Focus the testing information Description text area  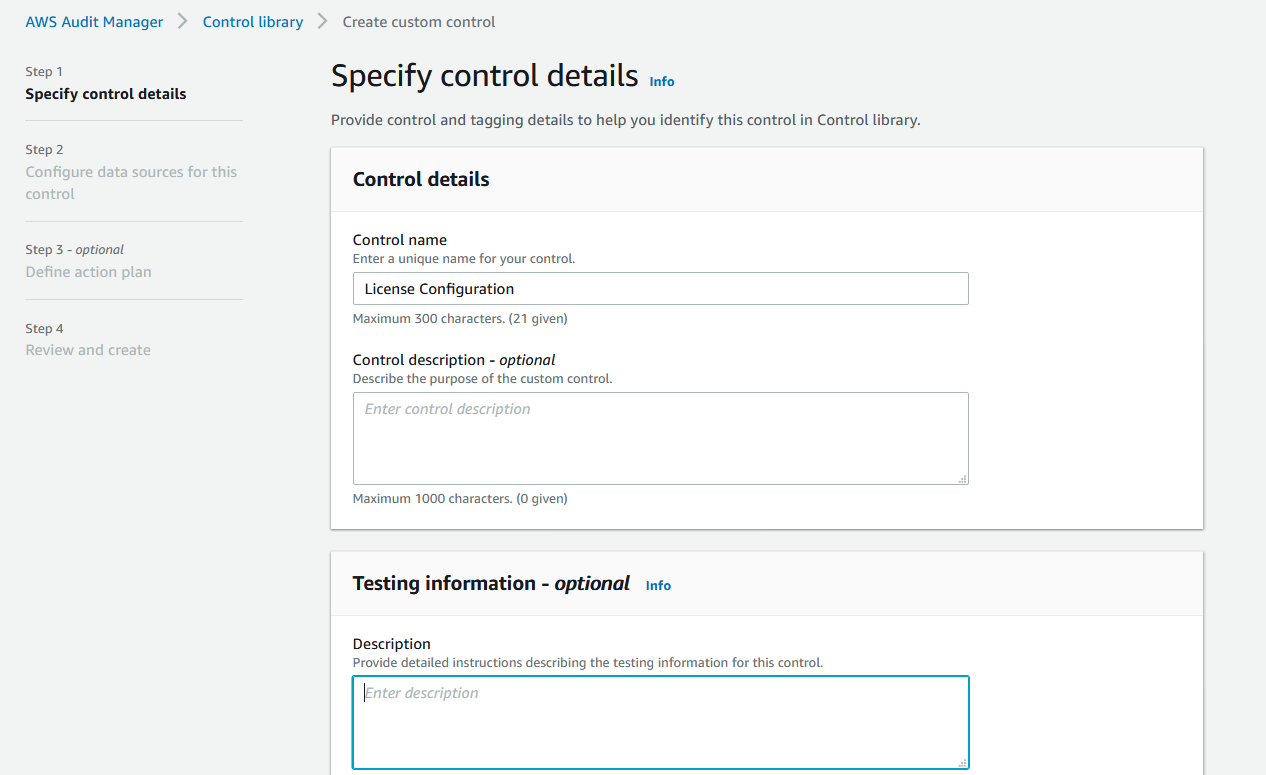661,723
